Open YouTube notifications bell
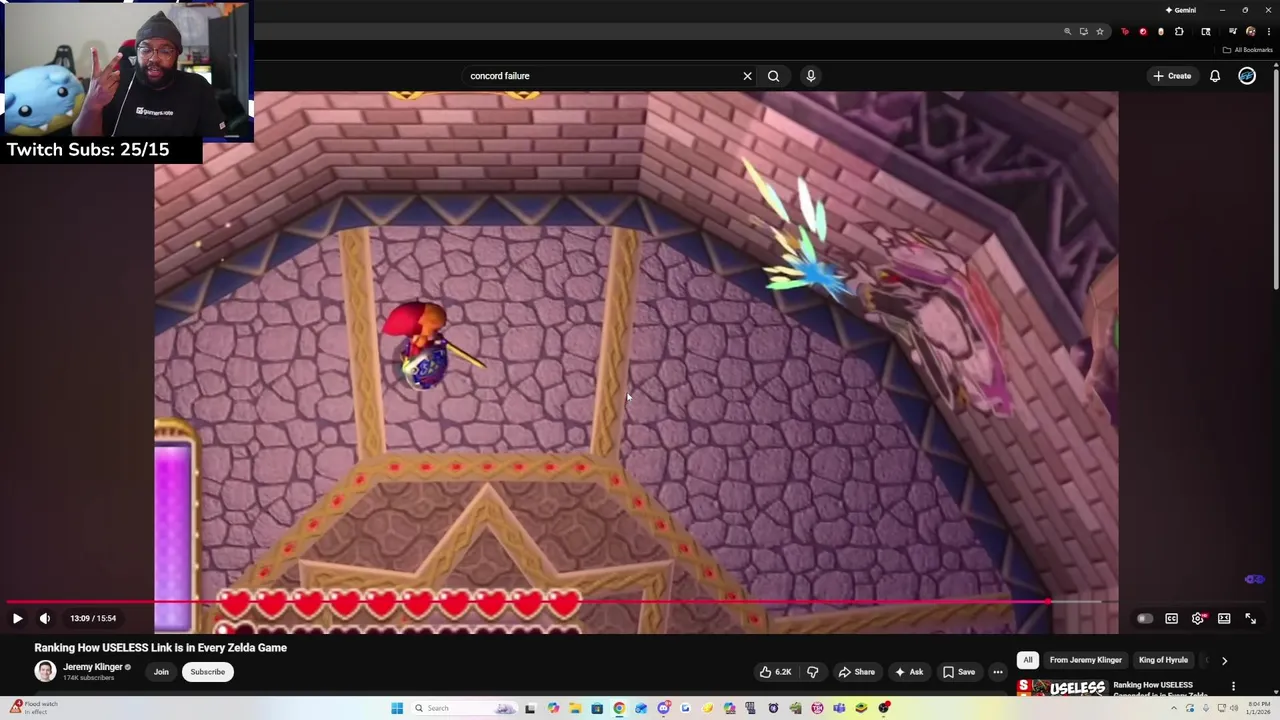1280x720 pixels. tap(1215, 76)
